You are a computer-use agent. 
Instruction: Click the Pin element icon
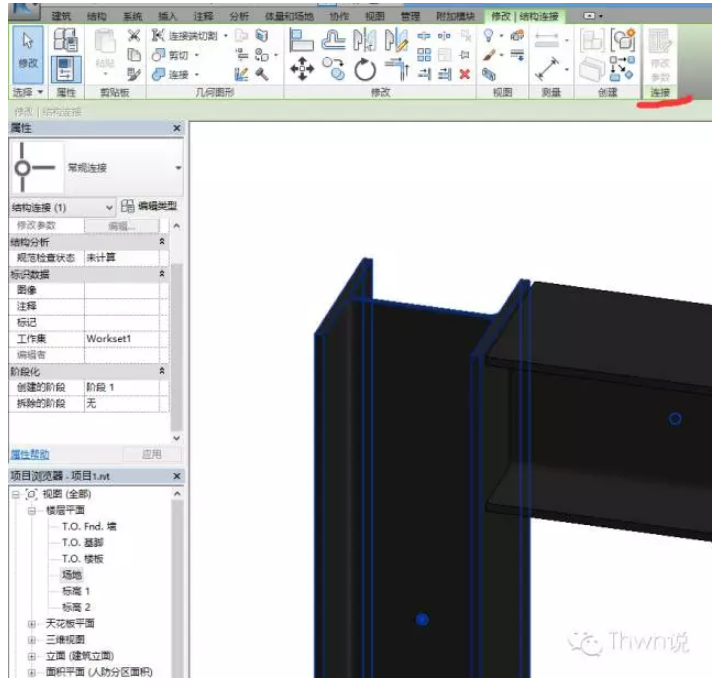(465, 55)
